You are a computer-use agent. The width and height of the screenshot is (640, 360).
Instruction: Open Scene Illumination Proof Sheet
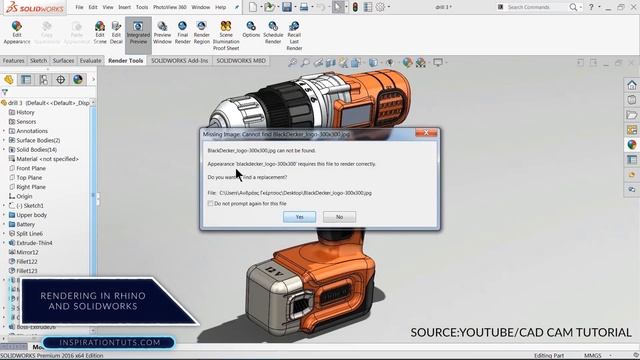click(x=226, y=36)
